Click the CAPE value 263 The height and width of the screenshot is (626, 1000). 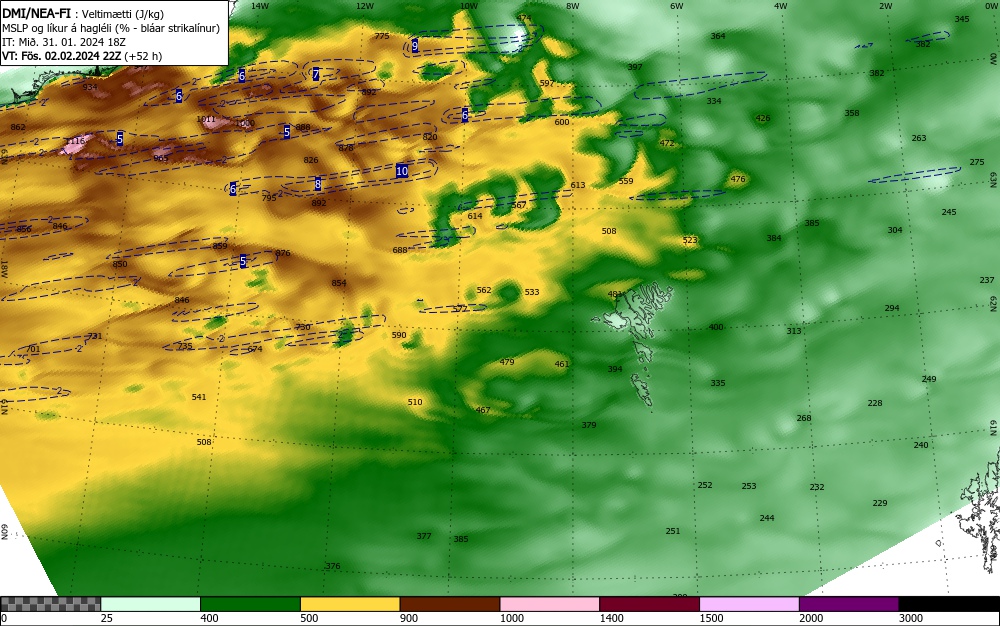tap(919, 138)
